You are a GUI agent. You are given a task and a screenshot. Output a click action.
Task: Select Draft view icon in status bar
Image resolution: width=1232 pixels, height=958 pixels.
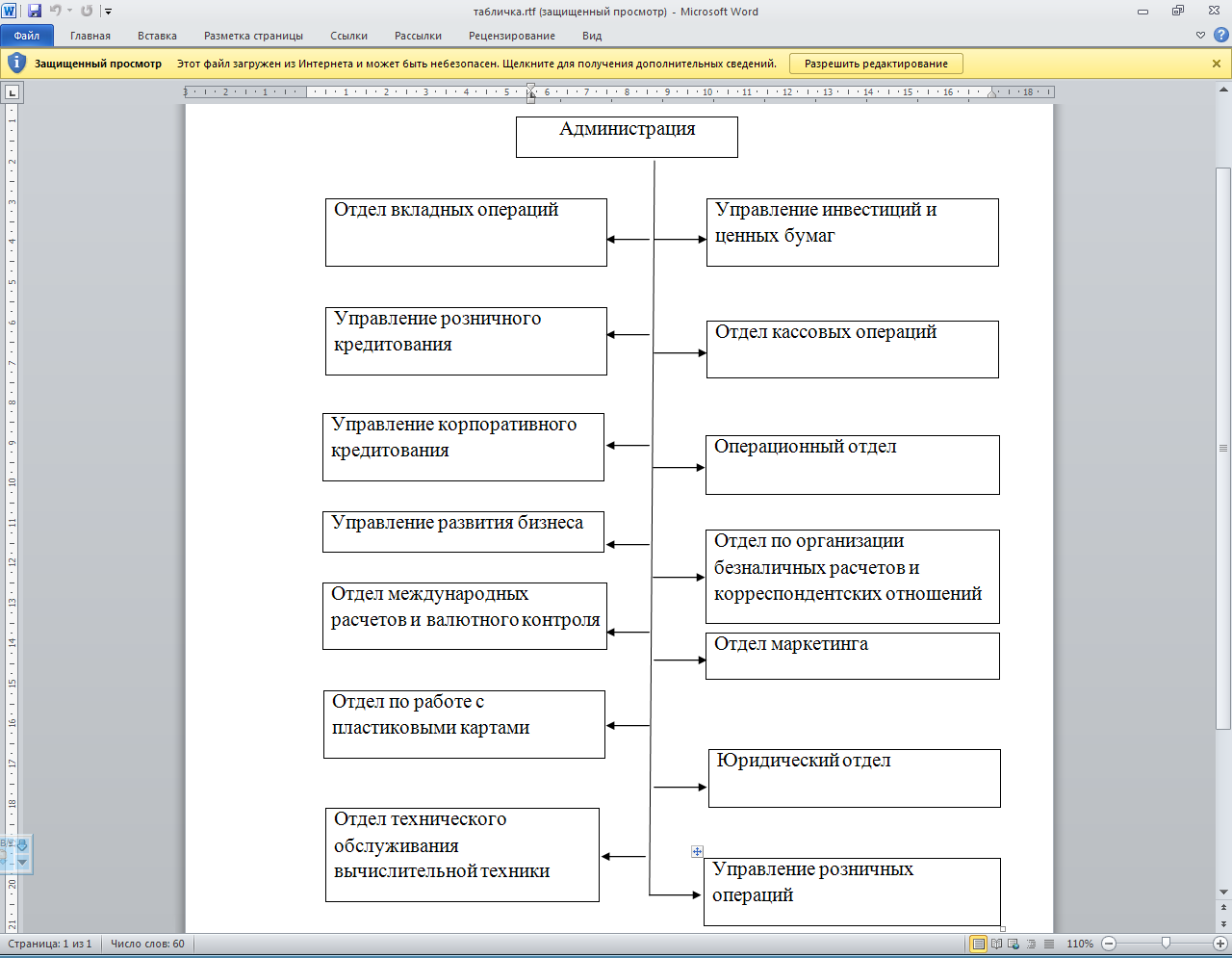click(1048, 944)
